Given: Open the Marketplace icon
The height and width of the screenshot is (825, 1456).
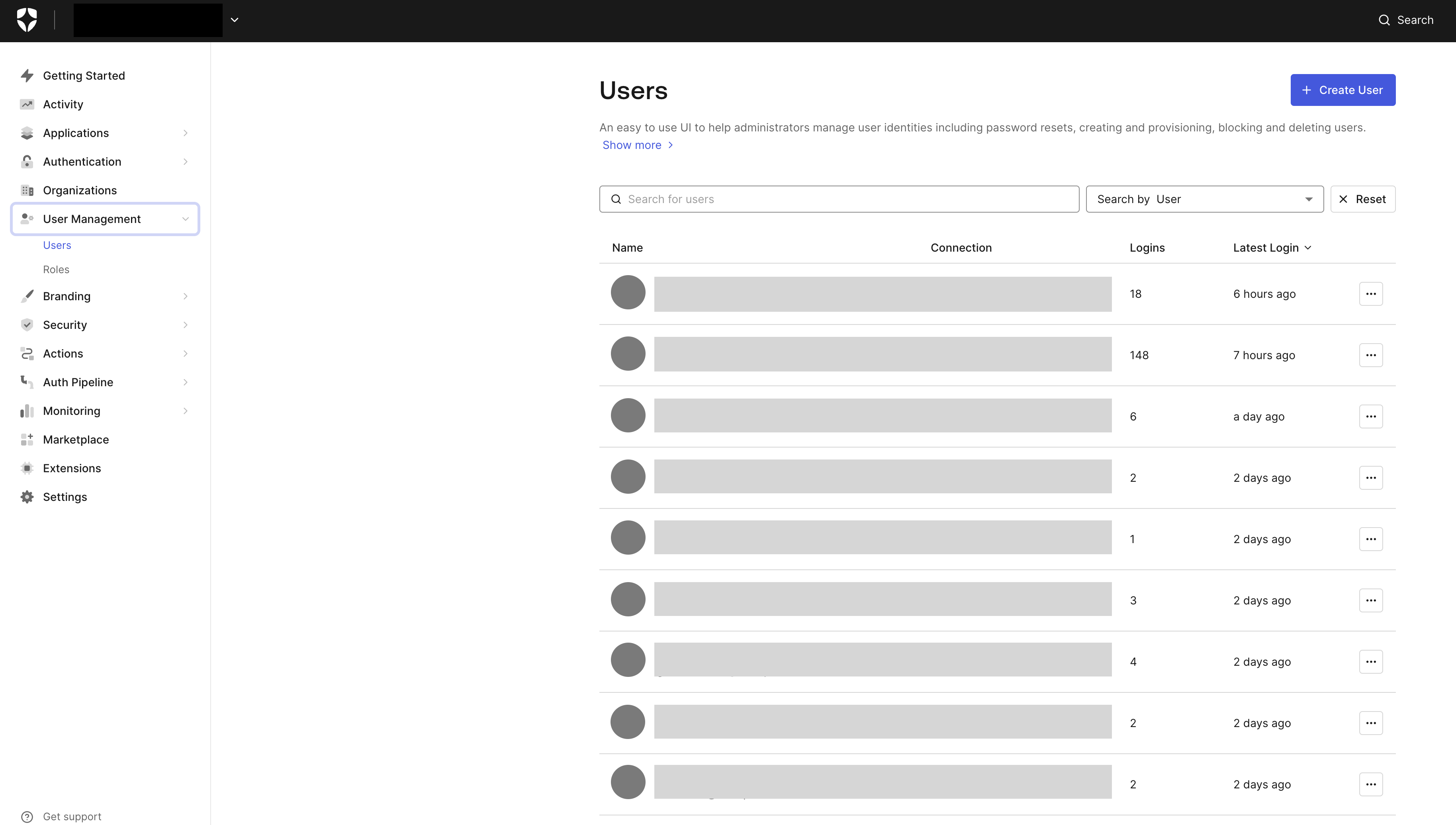Looking at the screenshot, I should 27,439.
